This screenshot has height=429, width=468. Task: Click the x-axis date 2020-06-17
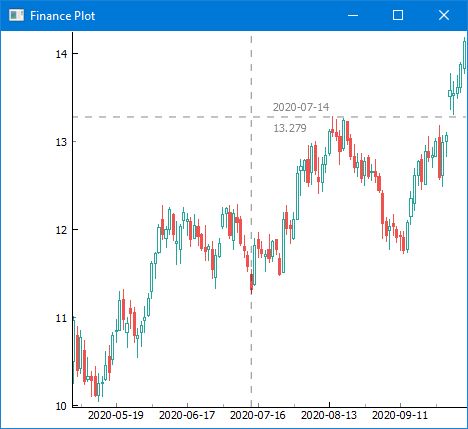(x=187, y=415)
